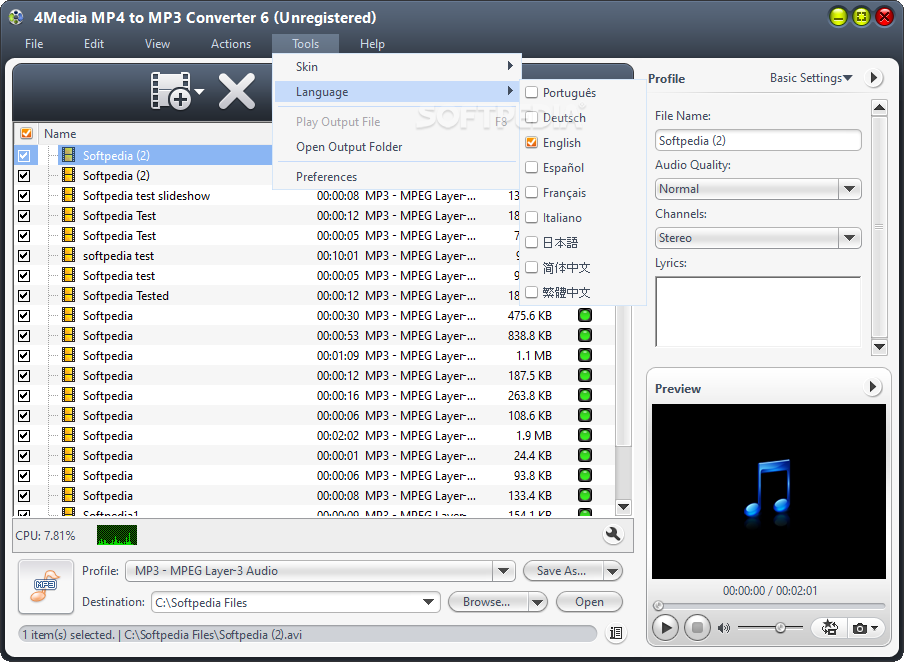Open the Basic Settings dropdown
This screenshot has width=904, height=662.
point(811,78)
